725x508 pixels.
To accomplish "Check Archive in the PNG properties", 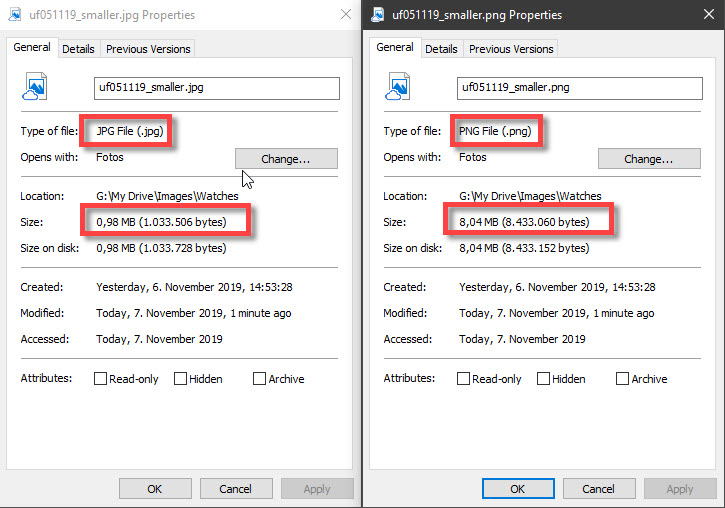I will pyautogui.click(x=623, y=379).
